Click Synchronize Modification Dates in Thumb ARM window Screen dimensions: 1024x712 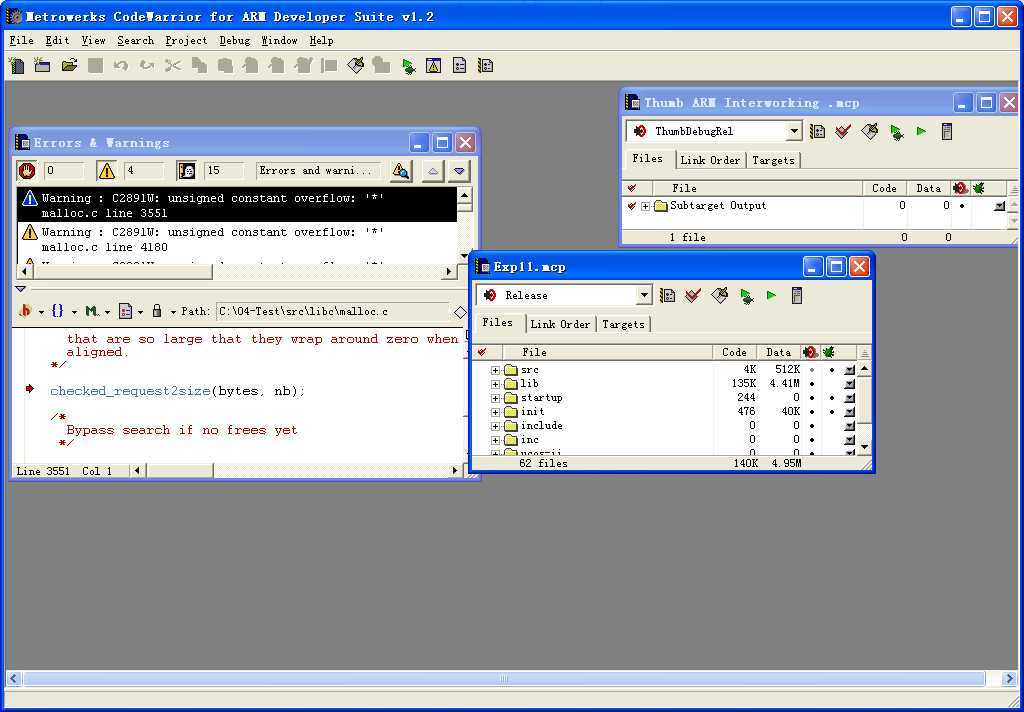coord(842,132)
